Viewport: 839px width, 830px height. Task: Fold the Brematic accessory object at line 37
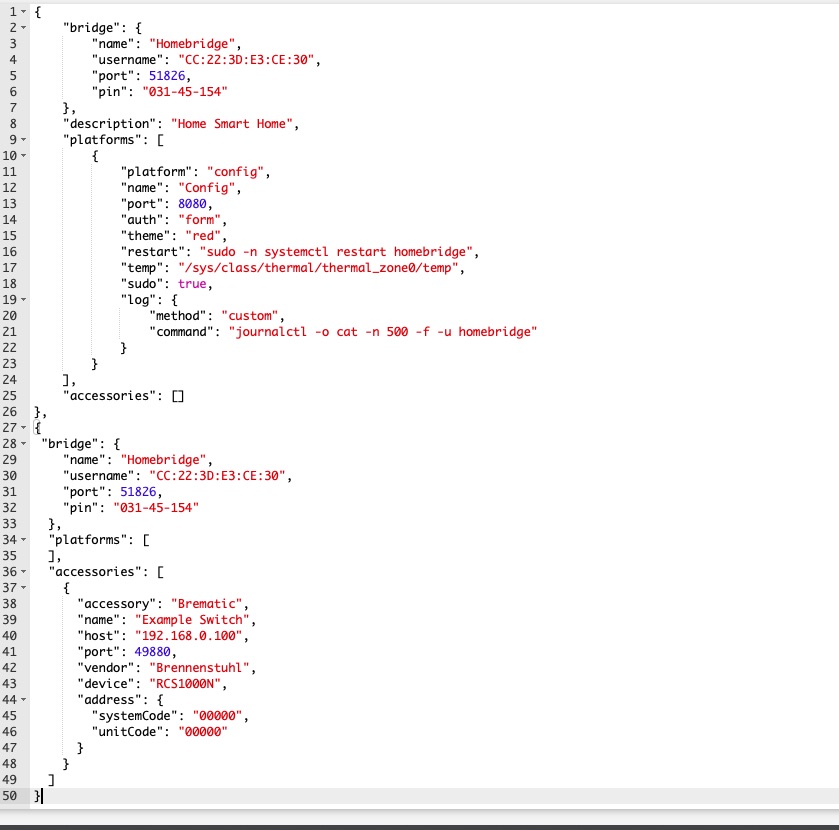point(24,588)
